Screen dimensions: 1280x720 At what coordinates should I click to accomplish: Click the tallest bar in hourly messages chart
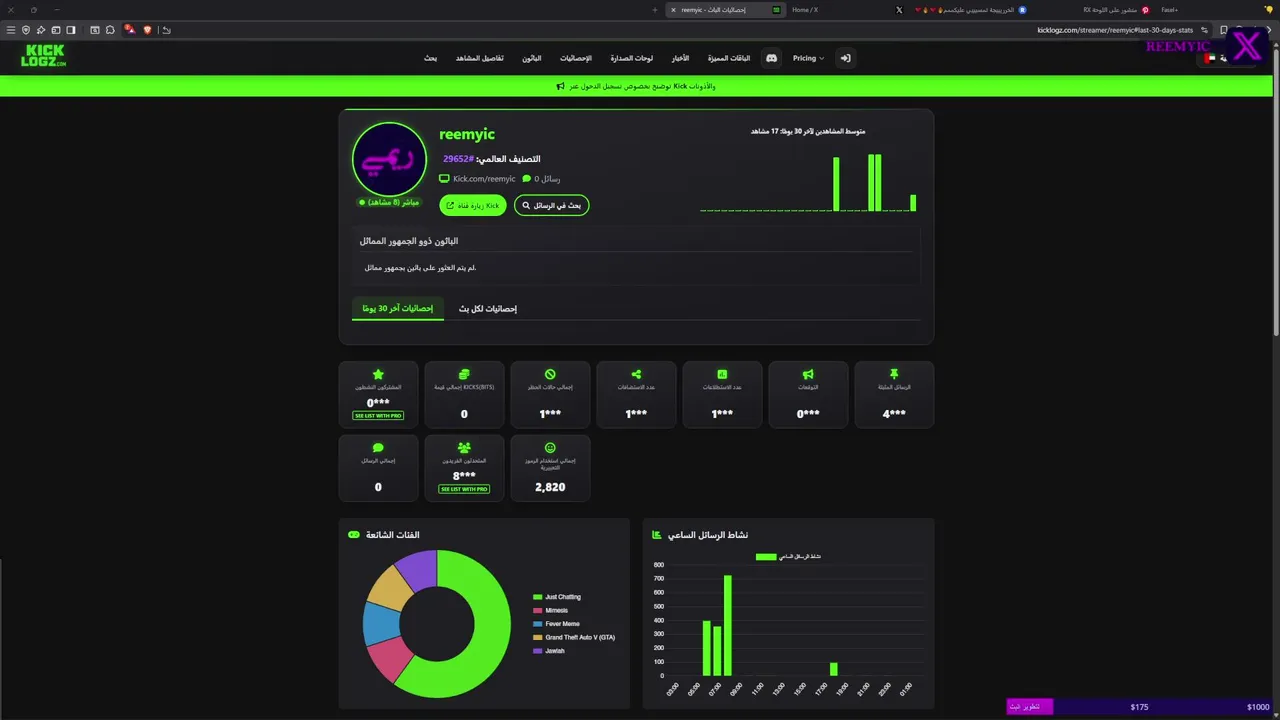click(728, 626)
